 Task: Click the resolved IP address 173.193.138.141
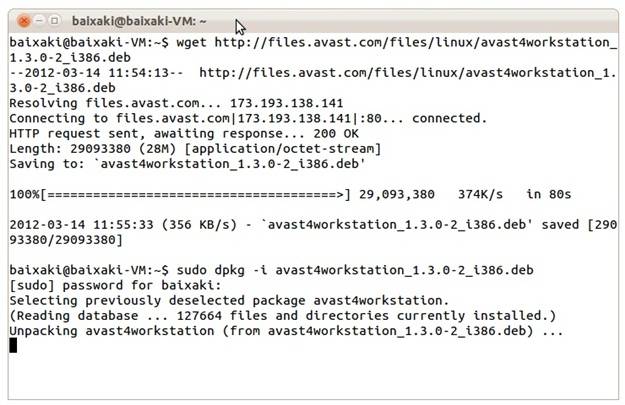pyautogui.click(x=287, y=103)
